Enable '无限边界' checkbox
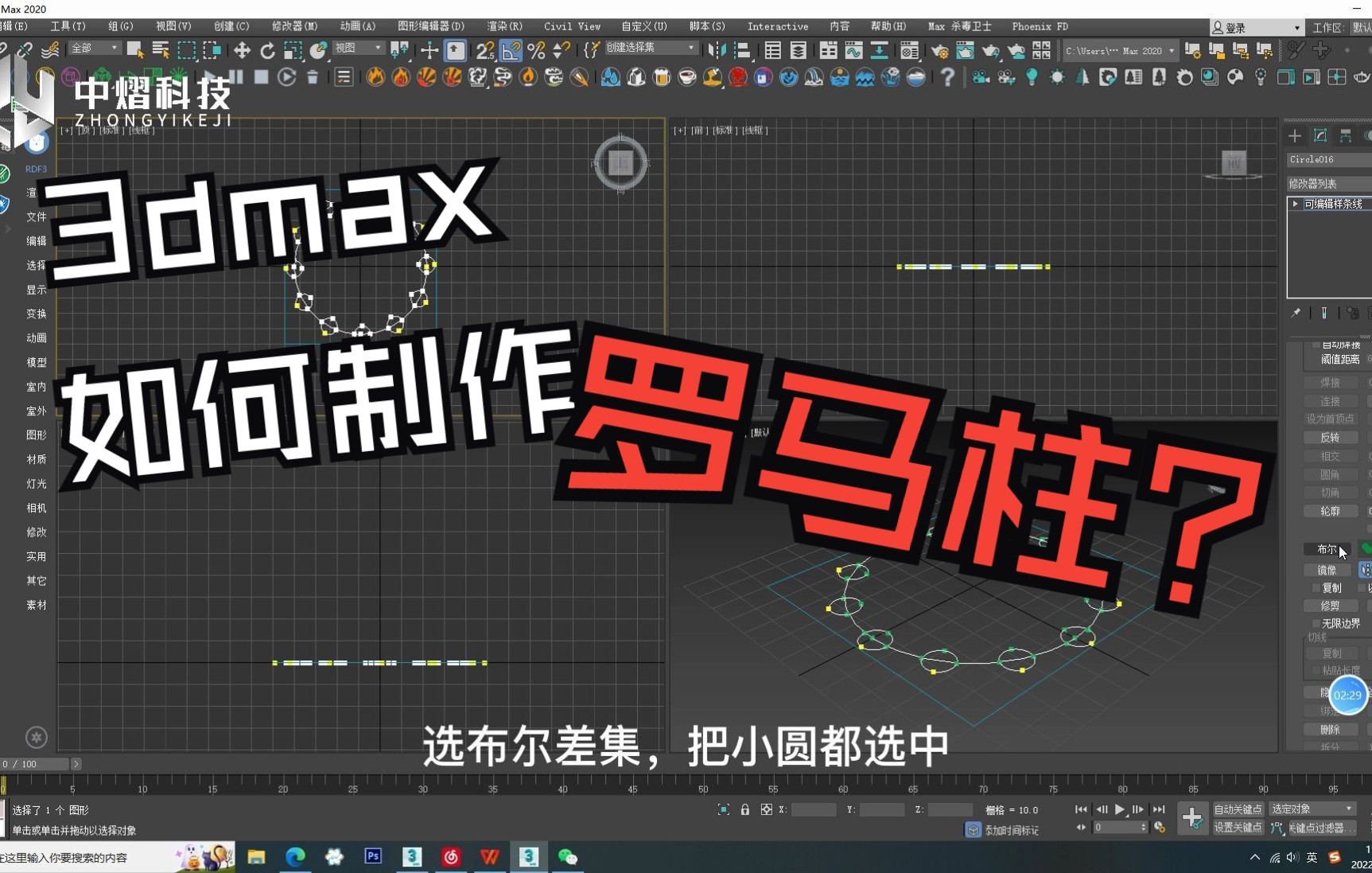This screenshot has width=1372, height=873. click(x=1316, y=624)
